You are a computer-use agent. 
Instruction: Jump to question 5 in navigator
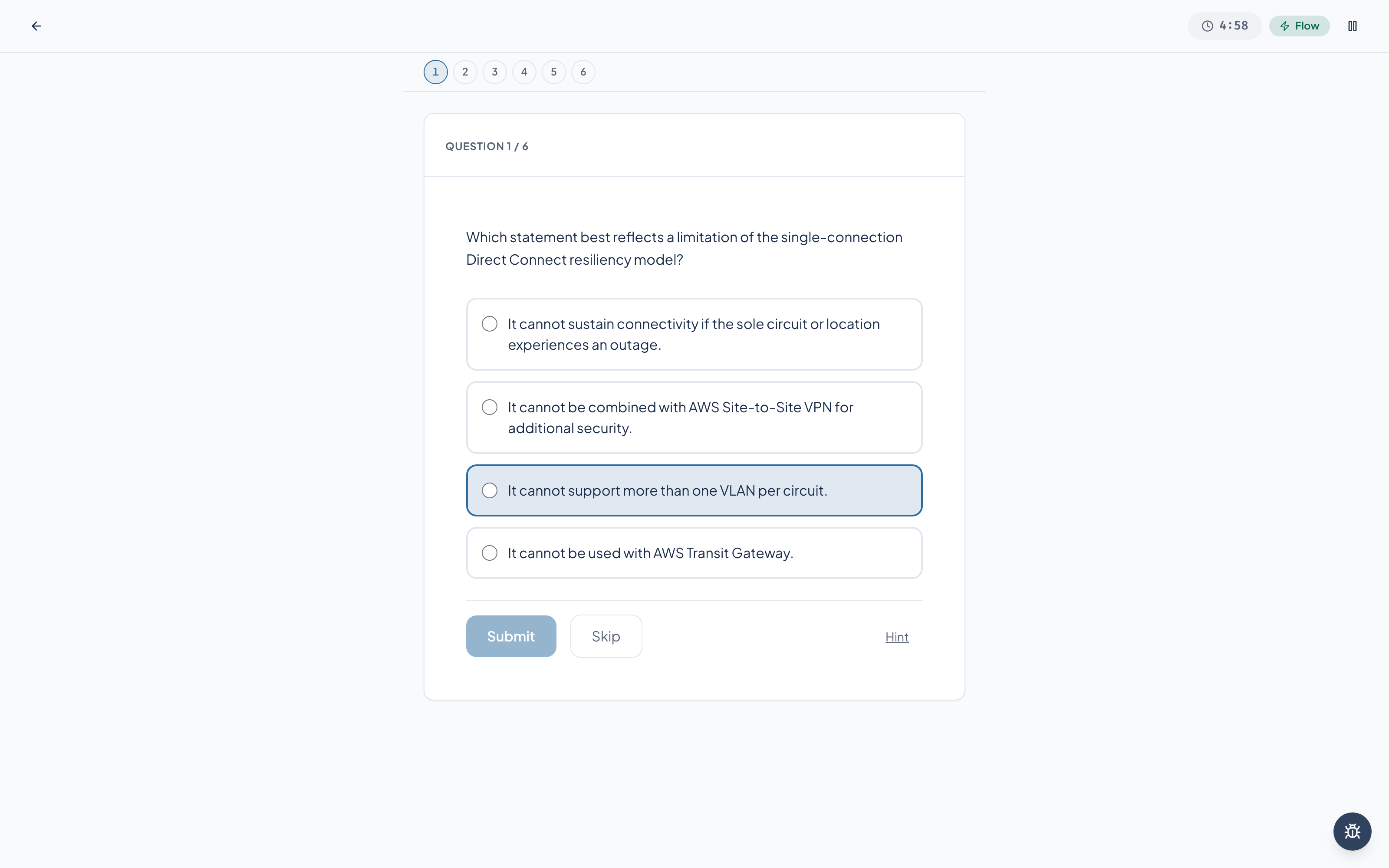coord(554,72)
